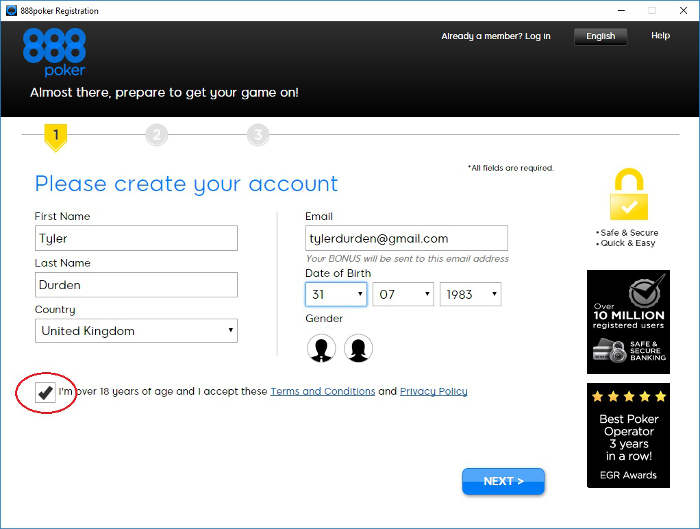Click the yellow padlock security icon
The height and width of the screenshot is (529, 700).
pyautogui.click(x=629, y=194)
